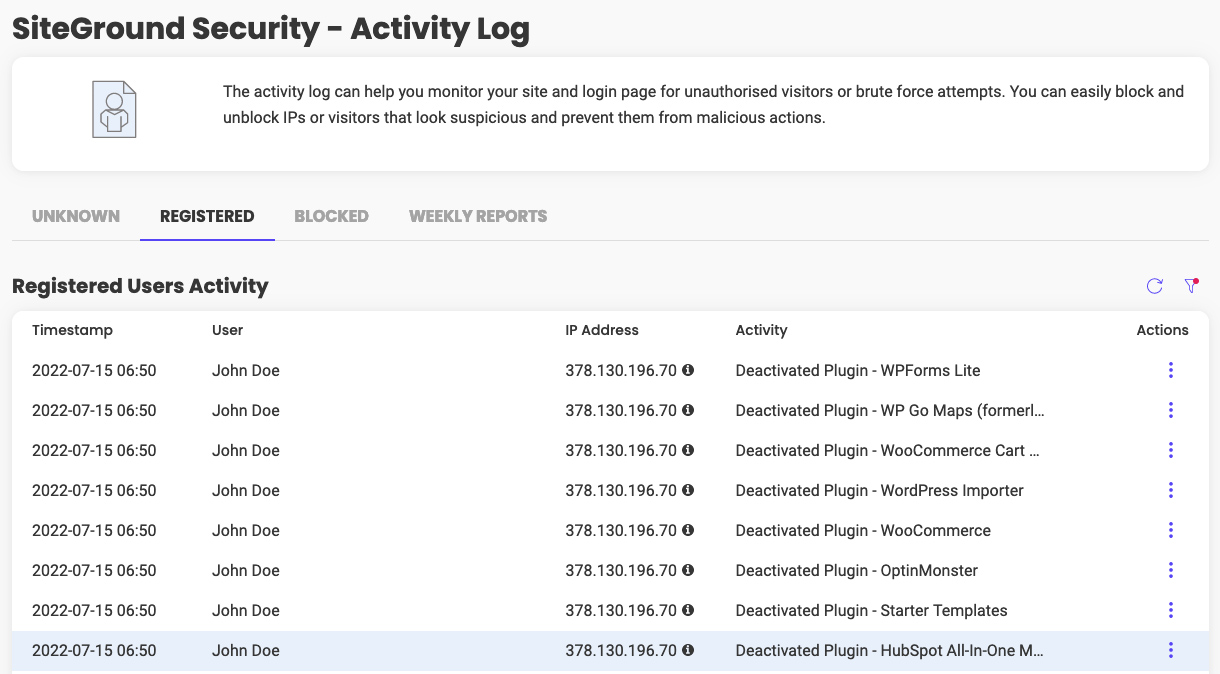Click the Timestamp column header
Viewport: 1220px width, 674px height.
point(72,330)
